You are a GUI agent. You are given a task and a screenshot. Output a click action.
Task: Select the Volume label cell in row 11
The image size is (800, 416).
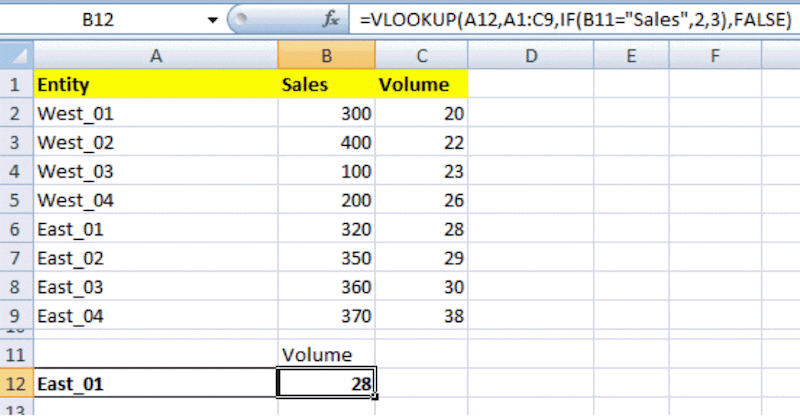click(327, 354)
